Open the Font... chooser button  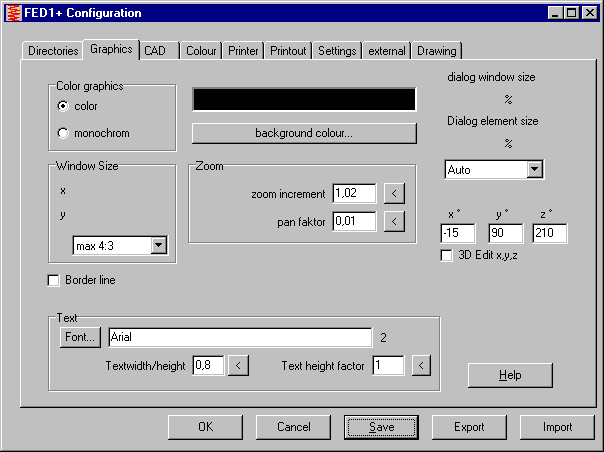point(80,338)
